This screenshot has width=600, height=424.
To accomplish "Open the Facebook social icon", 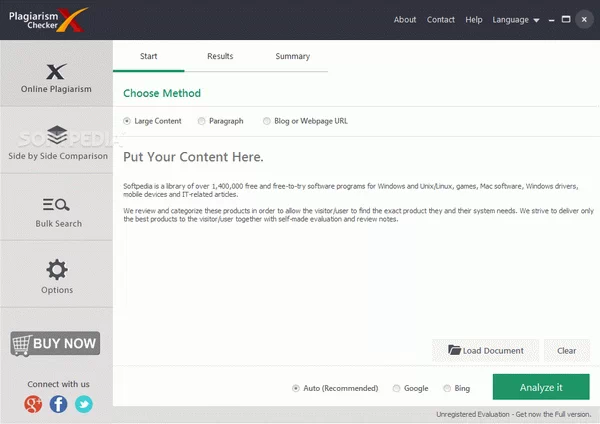I will coord(58,404).
